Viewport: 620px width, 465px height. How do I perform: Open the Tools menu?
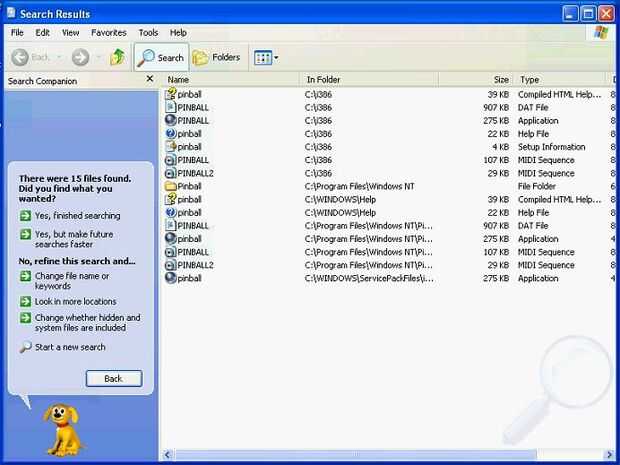tap(148, 33)
